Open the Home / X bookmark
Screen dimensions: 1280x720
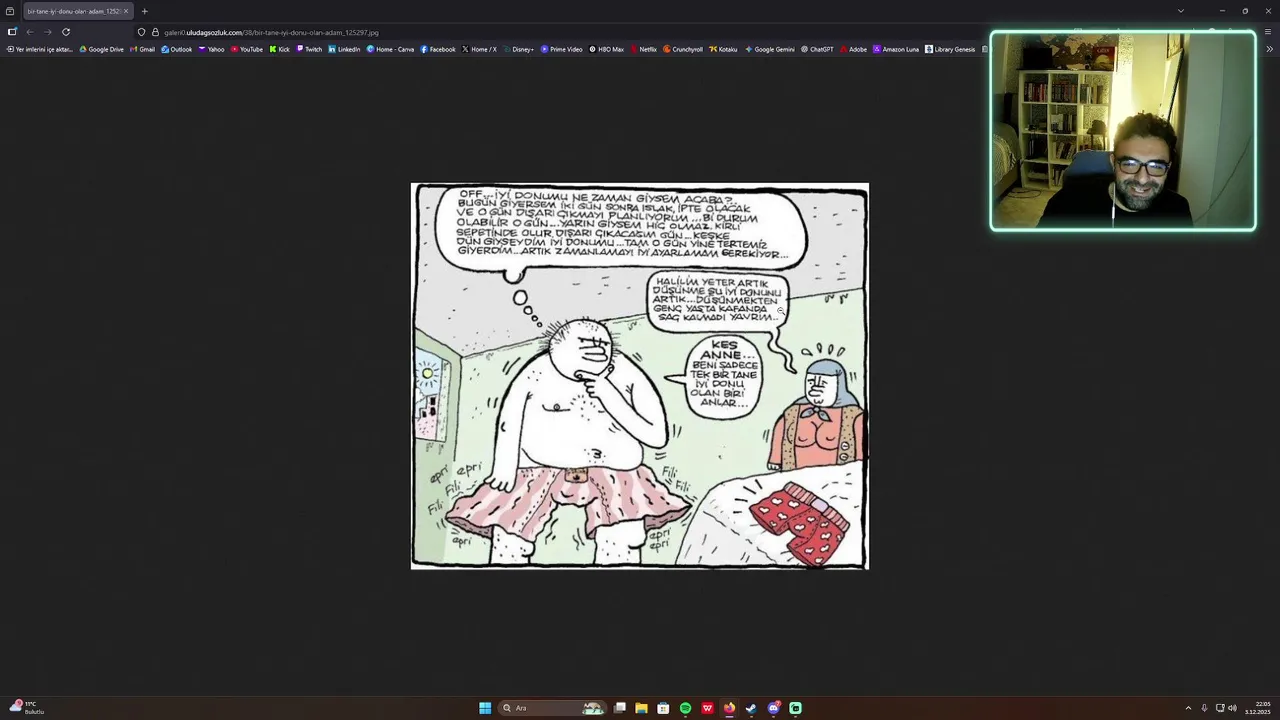coord(479,49)
